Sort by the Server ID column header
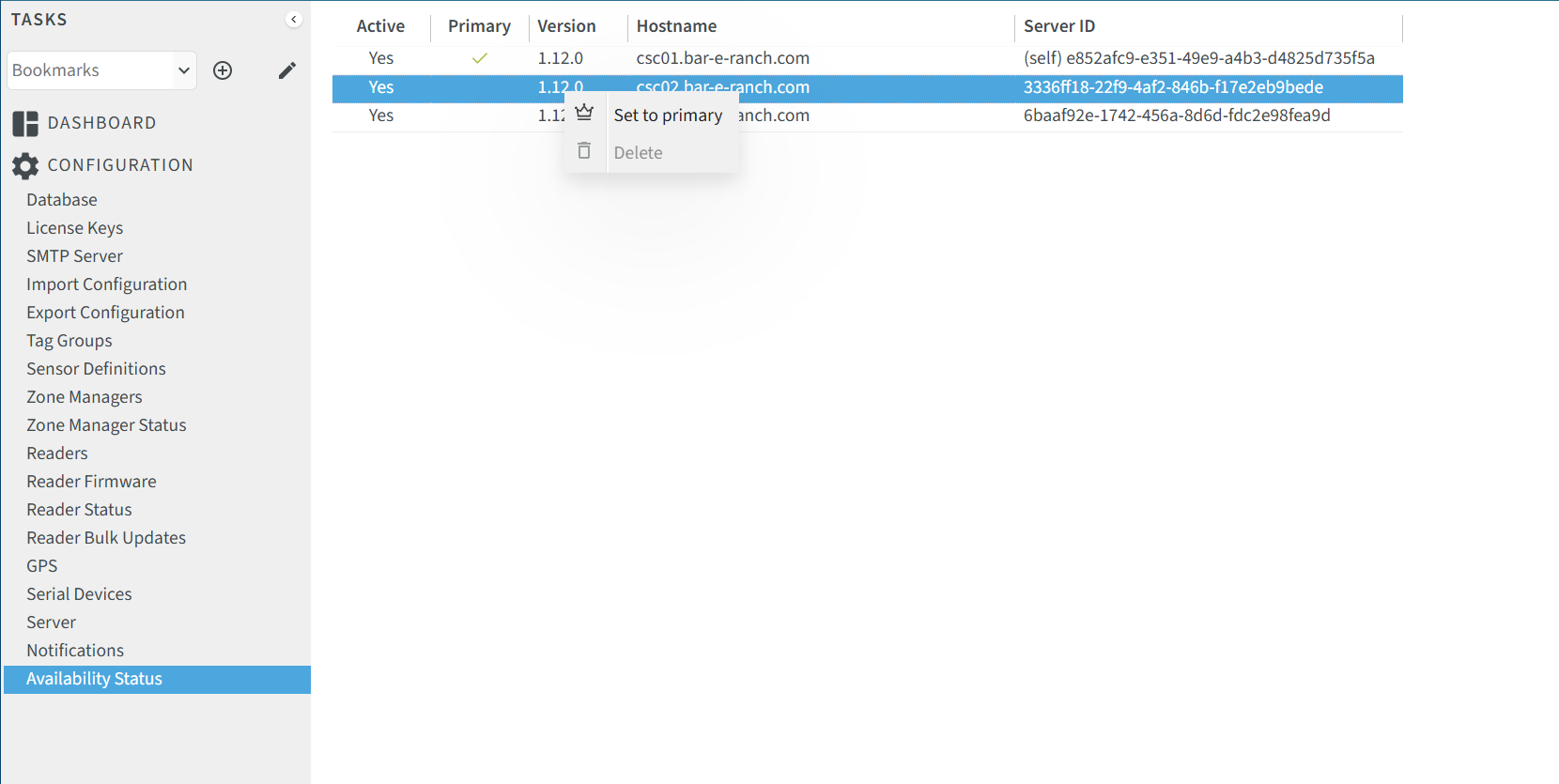The width and height of the screenshot is (1559, 784). (1058, 26)
